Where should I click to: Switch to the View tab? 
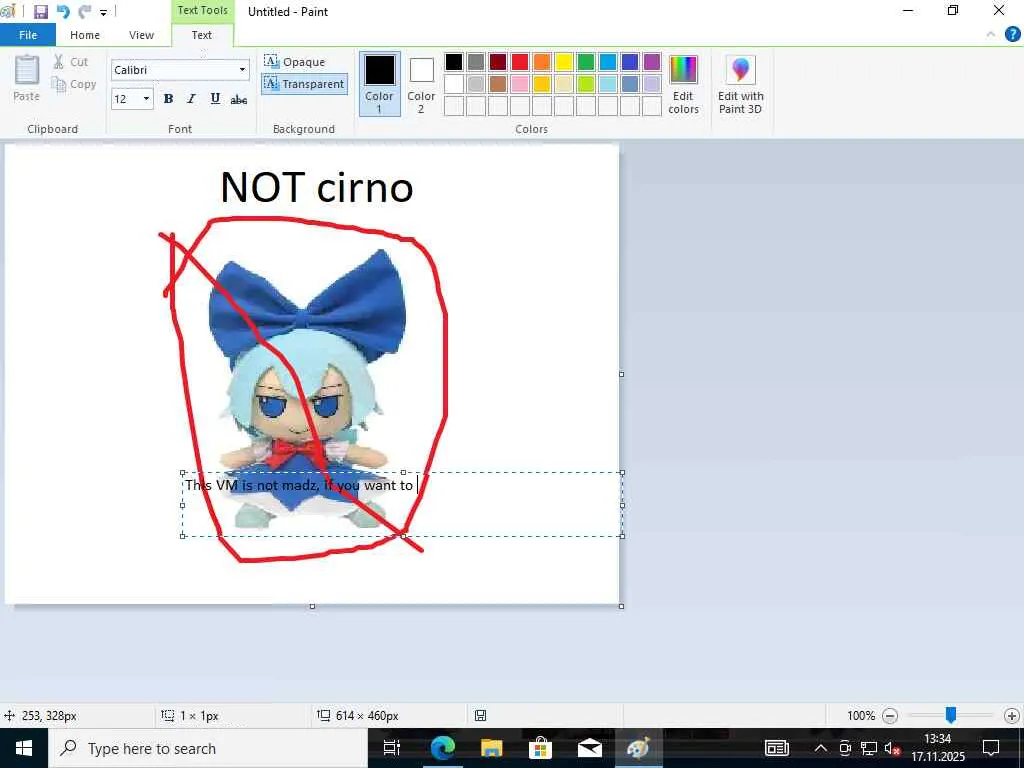pos(141,35)
